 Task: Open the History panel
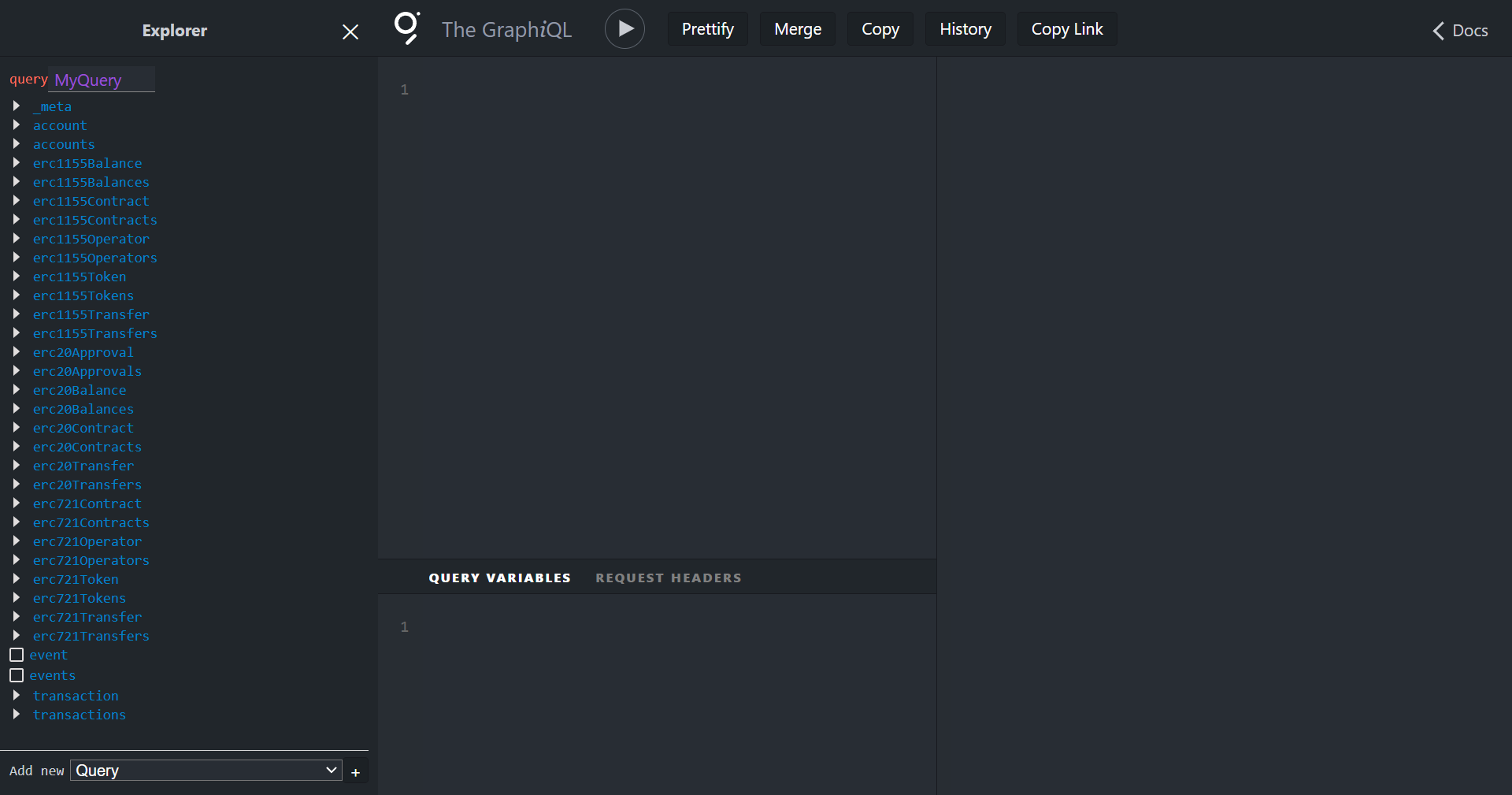point(965,29)
